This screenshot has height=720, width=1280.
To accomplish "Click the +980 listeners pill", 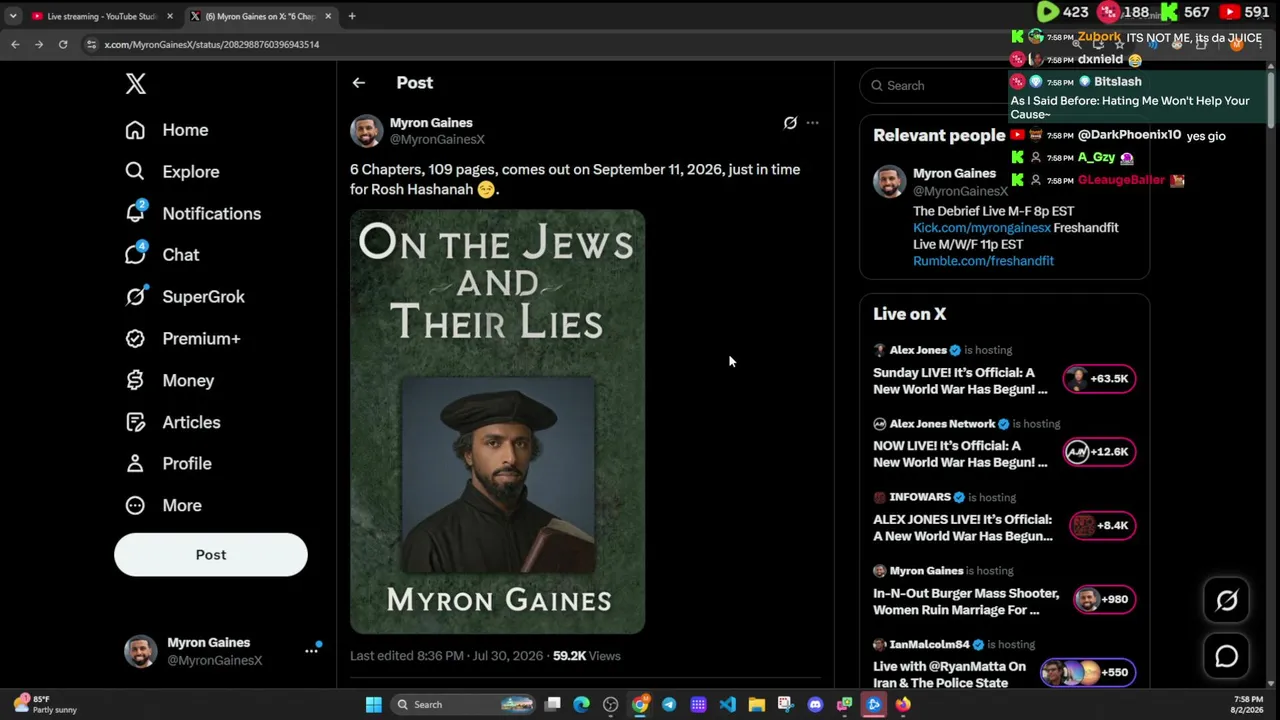I will pos(1104,600).
